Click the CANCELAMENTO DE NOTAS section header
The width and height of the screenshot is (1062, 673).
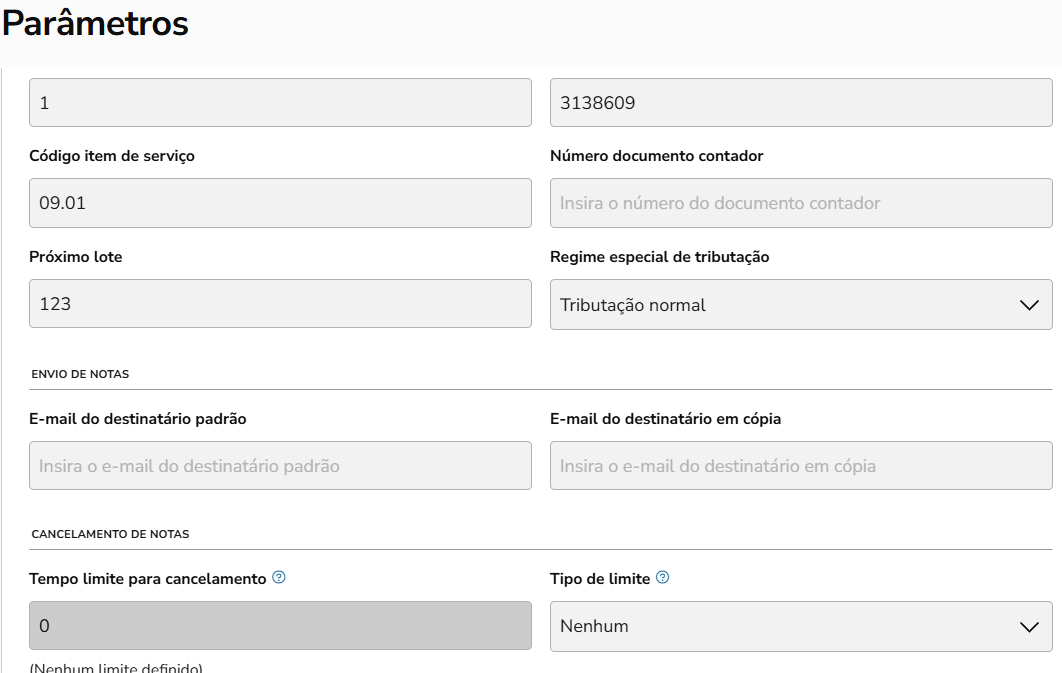pyautogui.click(x=110, y=534)
